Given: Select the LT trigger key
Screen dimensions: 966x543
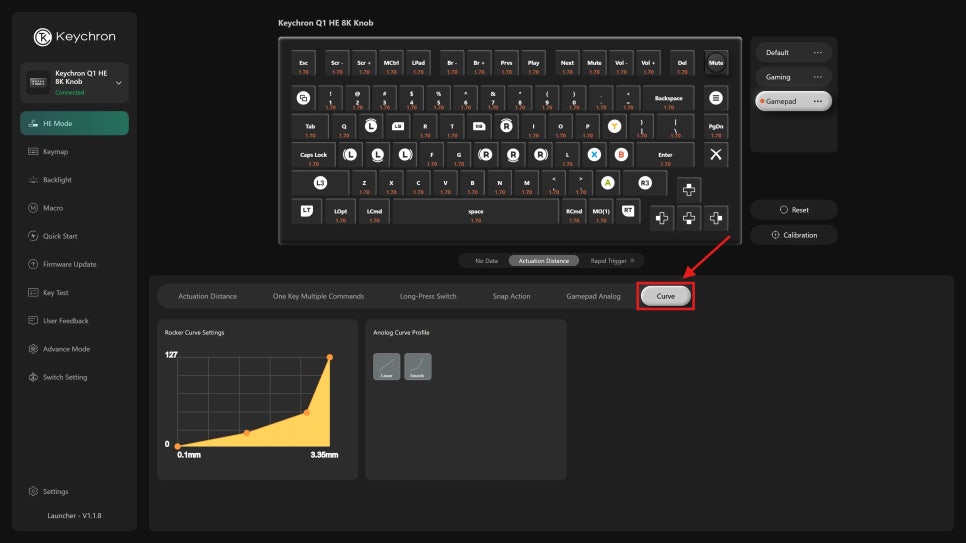Looking at the screenshot, I should (306, 211).
